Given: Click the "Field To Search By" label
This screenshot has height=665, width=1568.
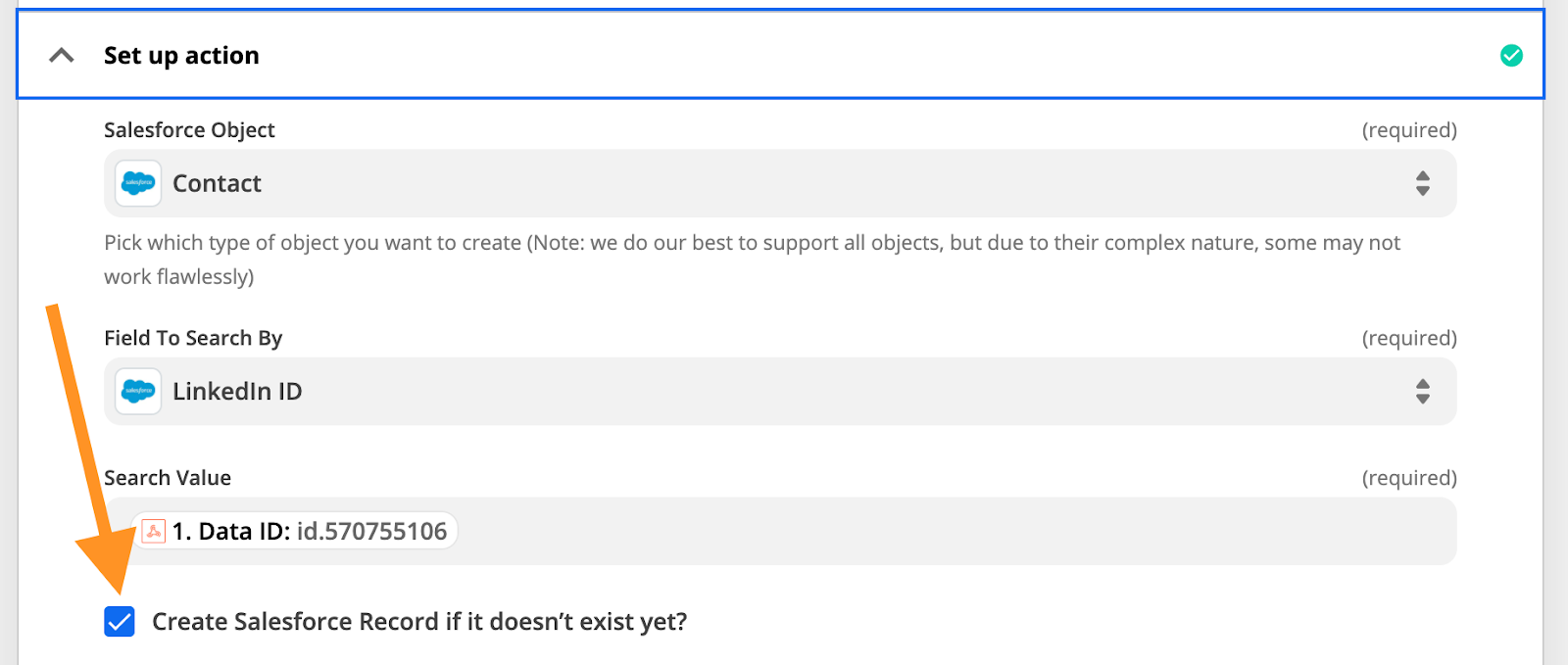Looking at the screenshot, I should pyautogui.click(x=193, y=339).
